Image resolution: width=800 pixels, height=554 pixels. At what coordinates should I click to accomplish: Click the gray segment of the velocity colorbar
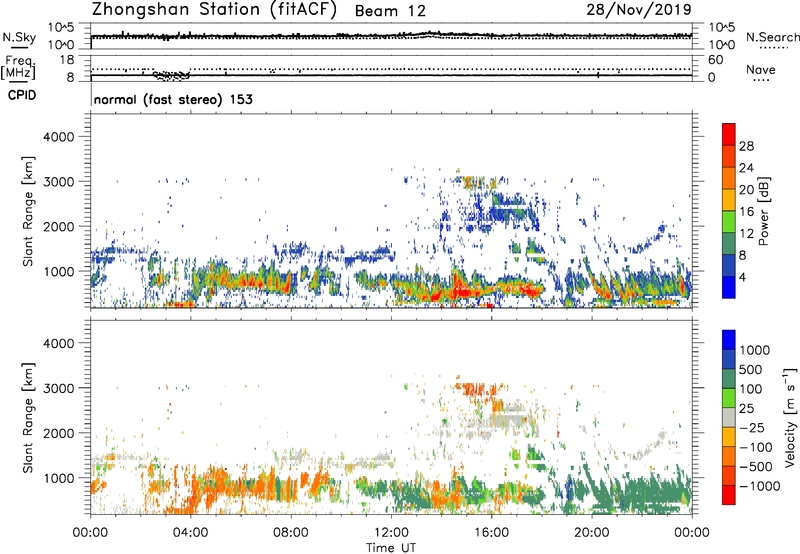coord(729,417)
